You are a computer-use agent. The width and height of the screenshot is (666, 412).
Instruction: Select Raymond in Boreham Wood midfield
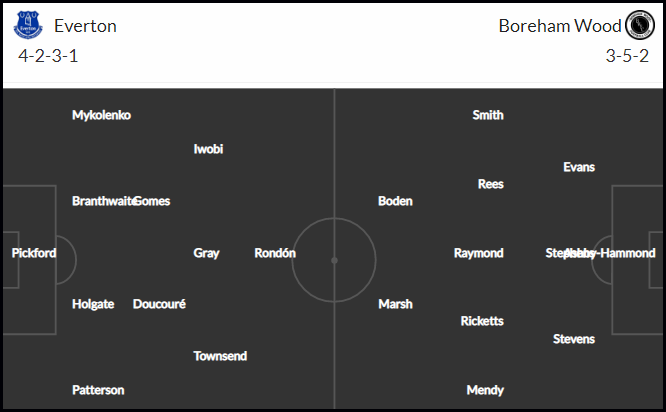478,254
